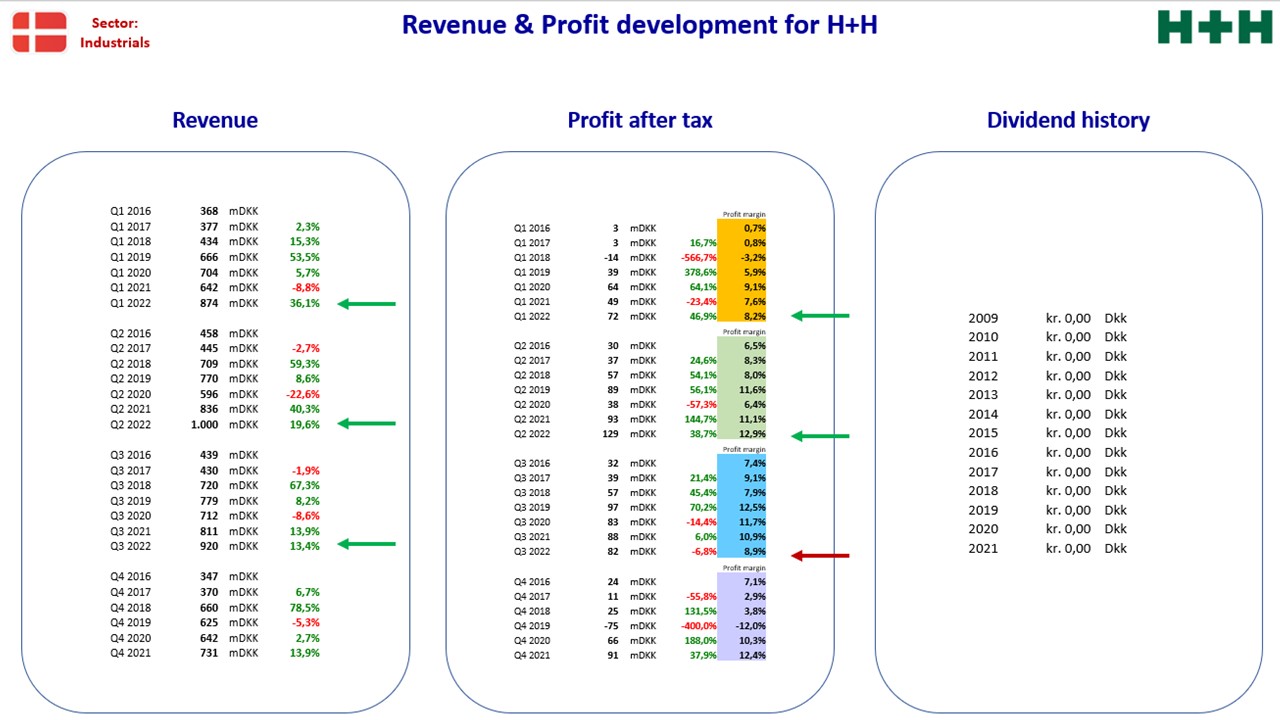Click the profit change value "131,5%"
This screenshot has width=1280, height=720.
click(700, 611)
